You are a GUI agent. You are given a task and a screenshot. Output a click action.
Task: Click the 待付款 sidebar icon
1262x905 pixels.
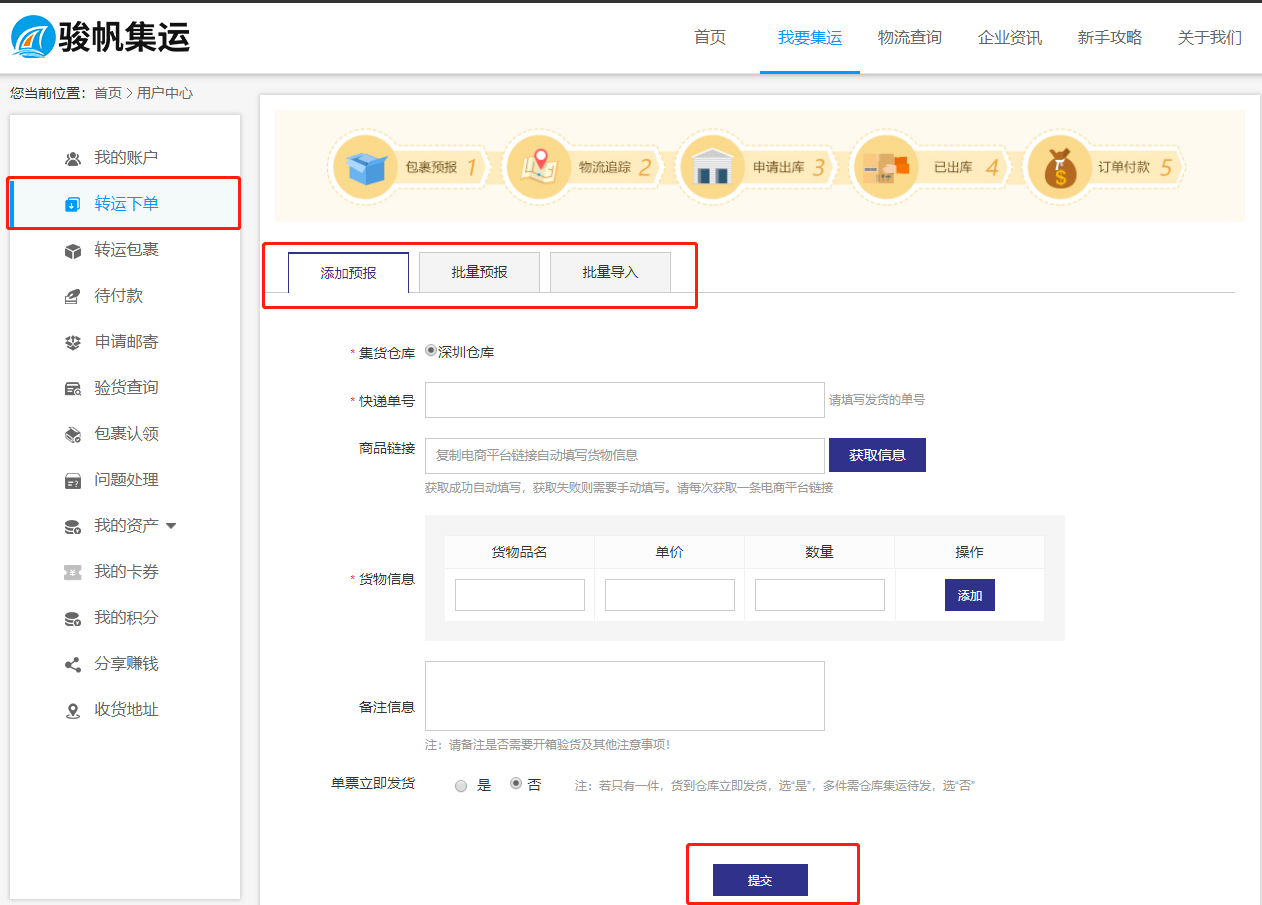click(x=73, y=296)
